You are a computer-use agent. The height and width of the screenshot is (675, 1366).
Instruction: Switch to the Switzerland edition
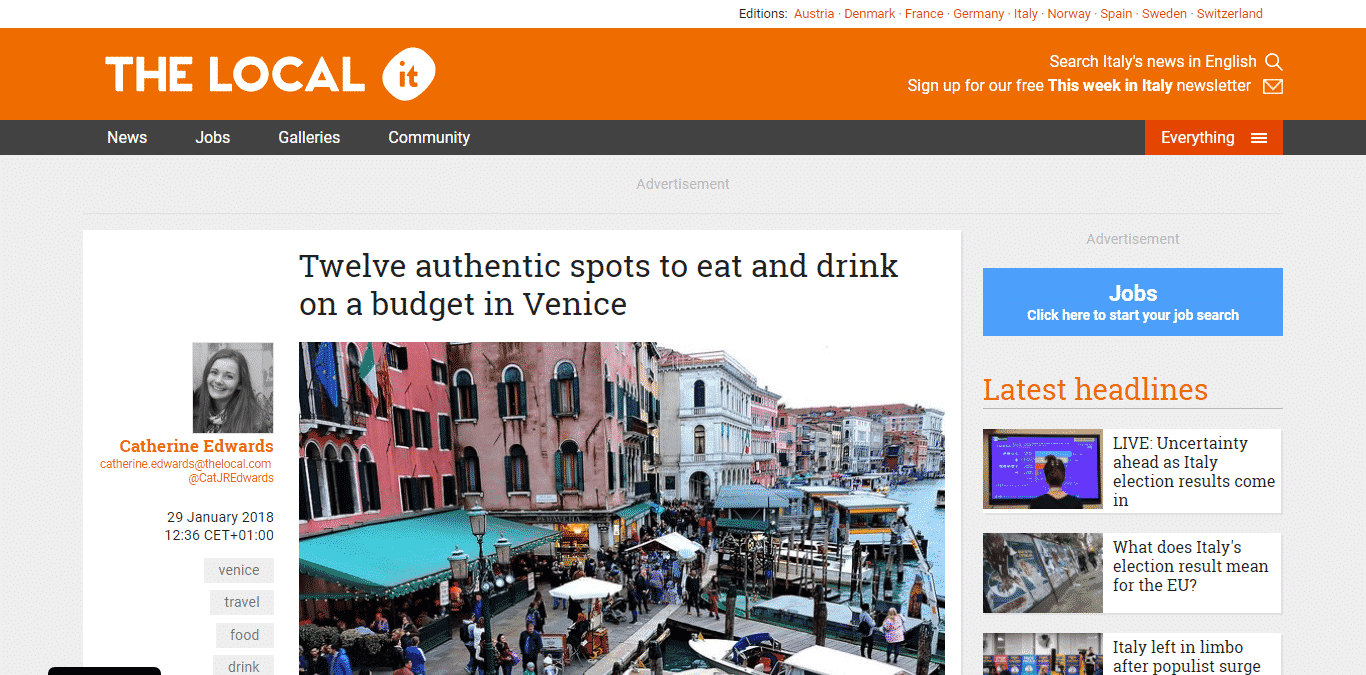pos(1230,14)
